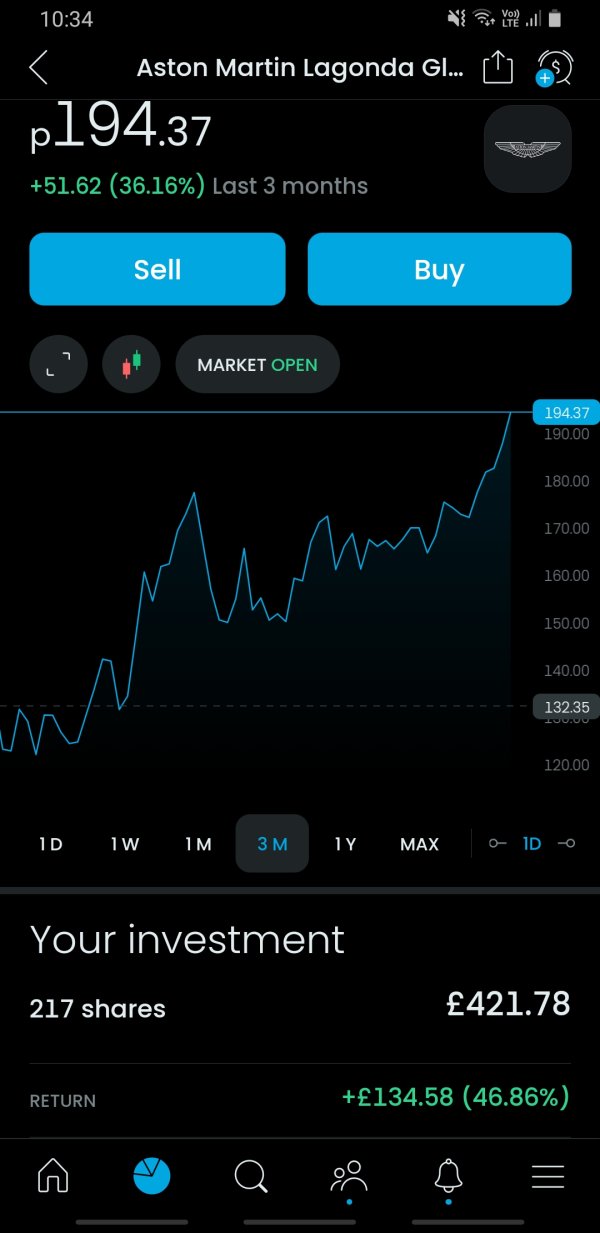Screen dimensions: 600x1233
Task: Select the 1W time range
Action: (125, 844)
